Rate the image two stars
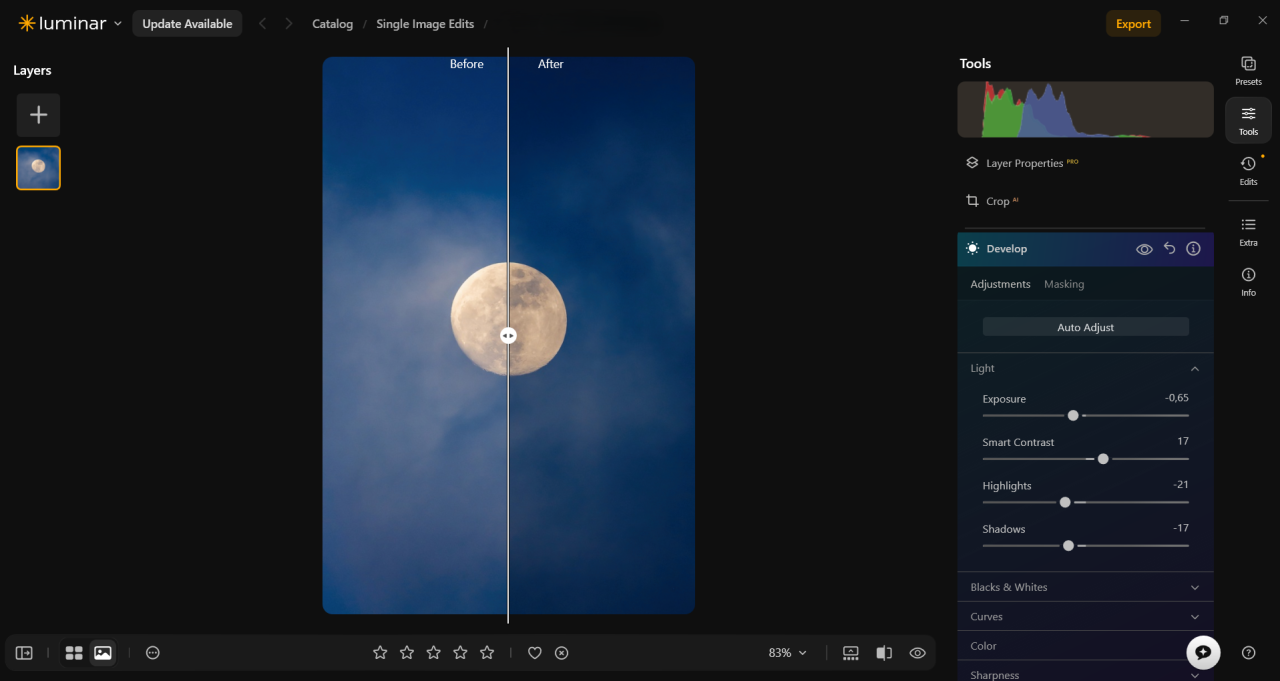This screenshot has width=1280, height=681. tap(407, 653)
